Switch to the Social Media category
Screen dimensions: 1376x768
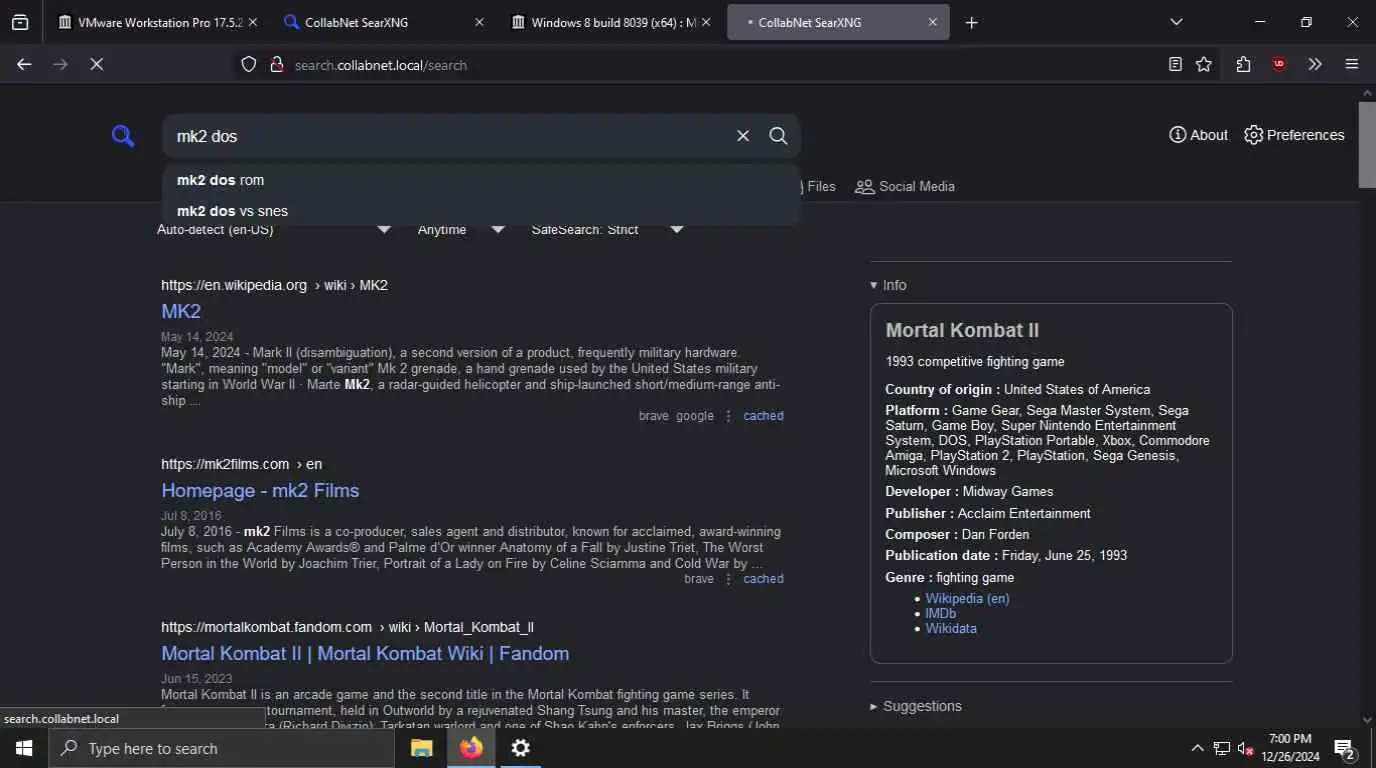point(905,186)
